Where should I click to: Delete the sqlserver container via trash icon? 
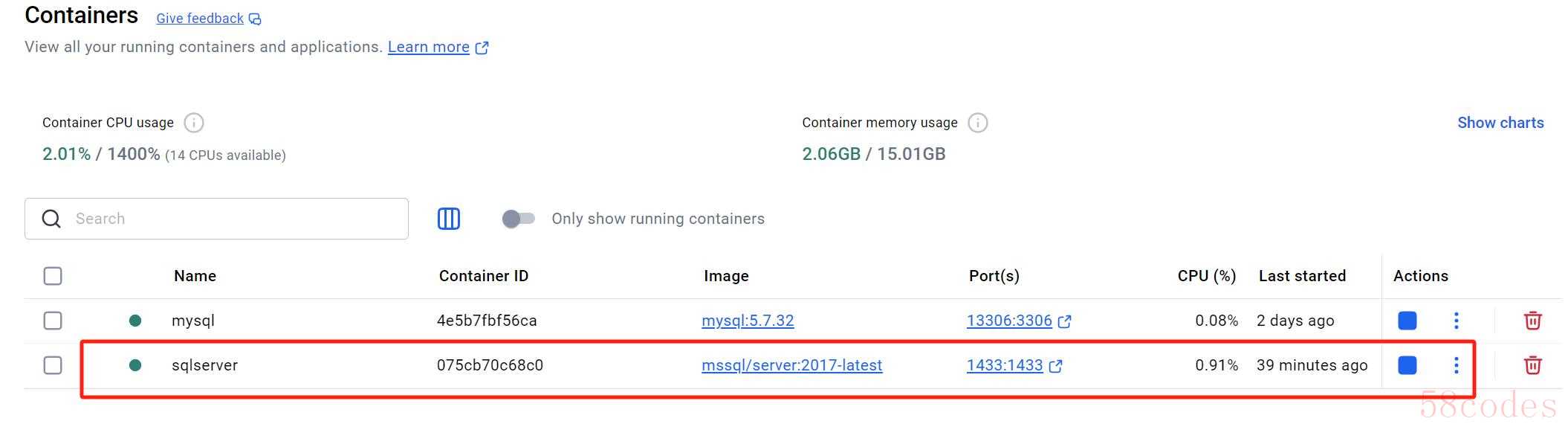(x=1532, y=365)
